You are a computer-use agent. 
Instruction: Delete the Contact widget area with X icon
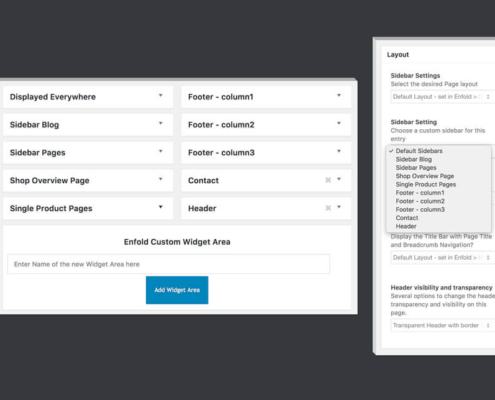tap(328, 180)
